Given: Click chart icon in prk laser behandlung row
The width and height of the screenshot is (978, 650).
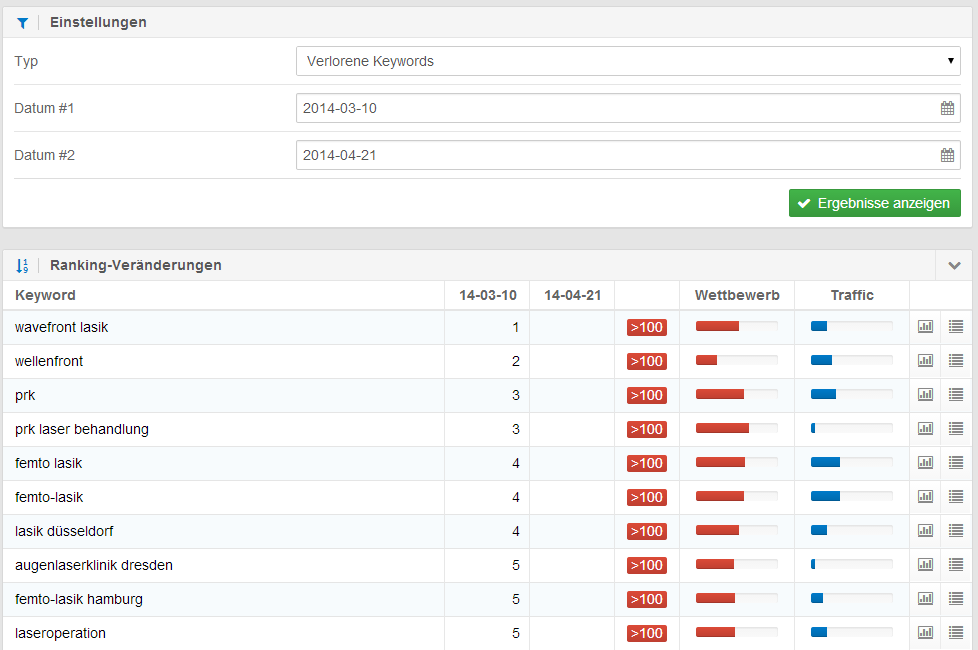Looking at the screenshot, I should (925, 429).
